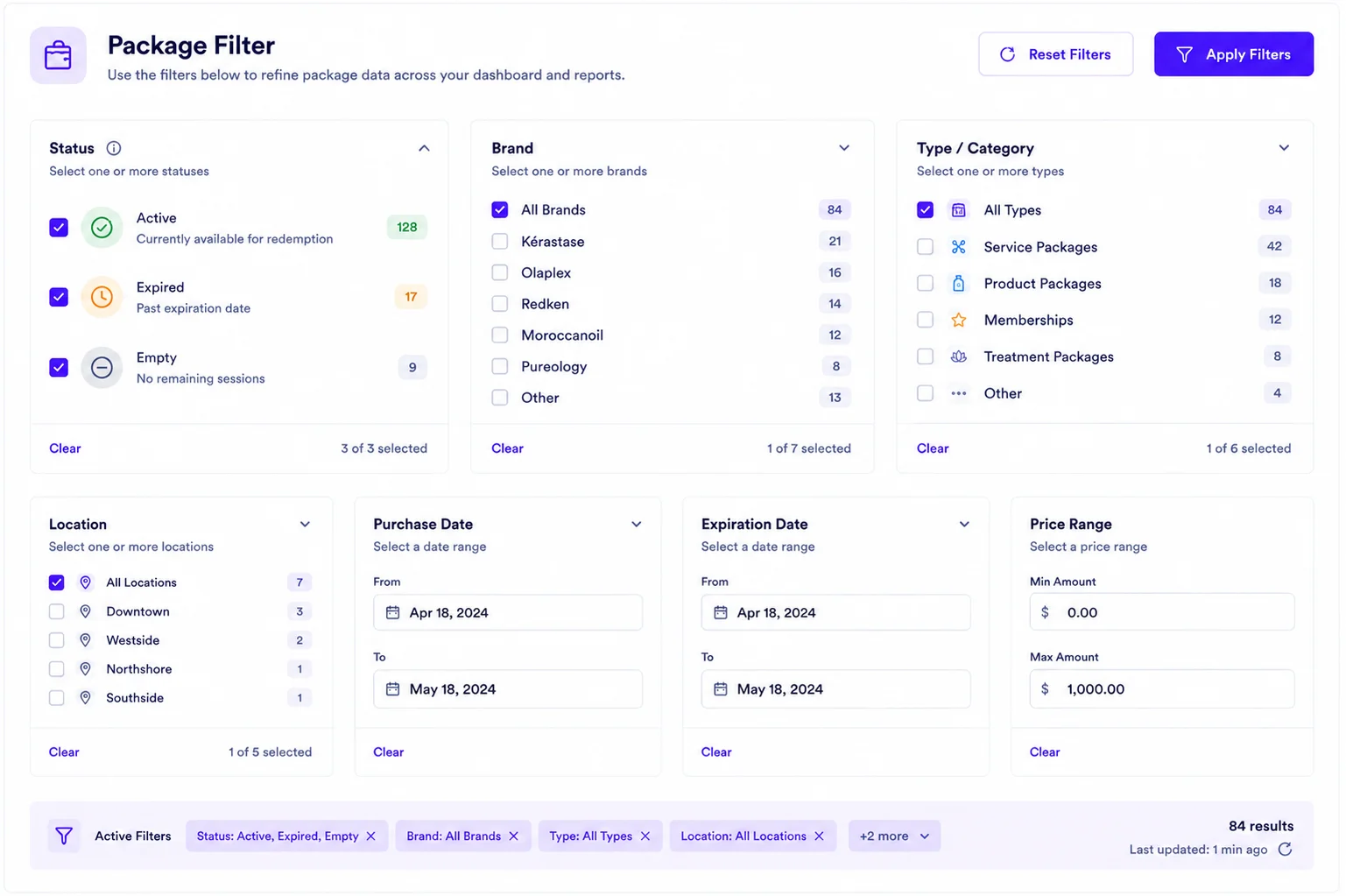Check the Redken brand checkbox
This screenshot has width=1346, height=896.
click(500, 304)
